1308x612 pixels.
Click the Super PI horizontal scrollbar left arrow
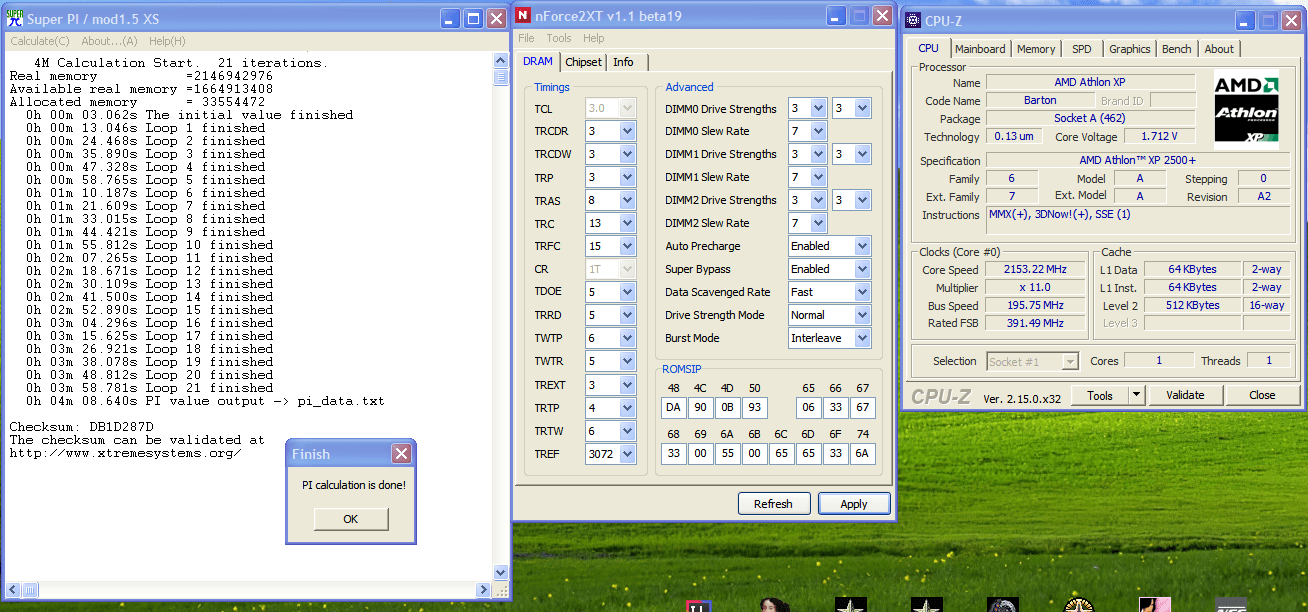pyautogui.click(x=12, y=589)
